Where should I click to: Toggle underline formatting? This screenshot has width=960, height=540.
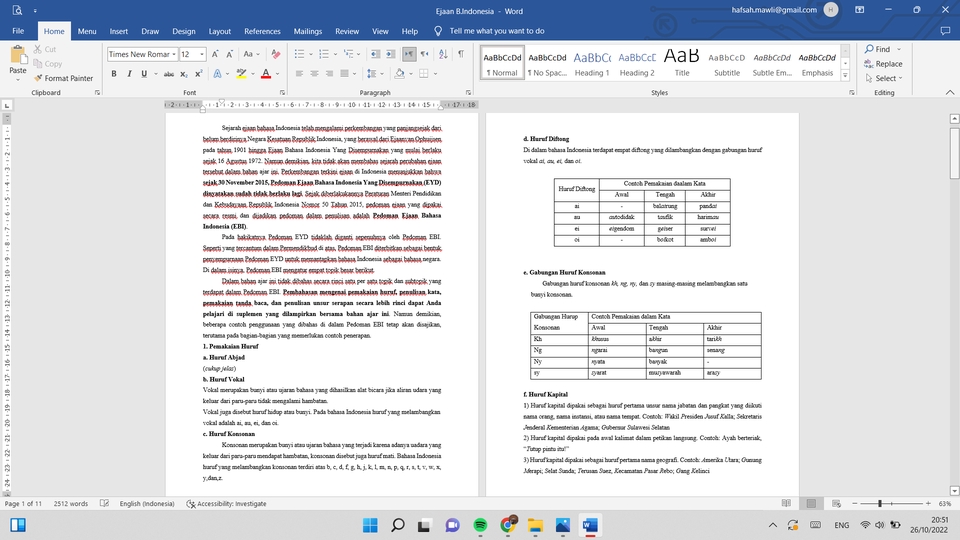(144, 74)
